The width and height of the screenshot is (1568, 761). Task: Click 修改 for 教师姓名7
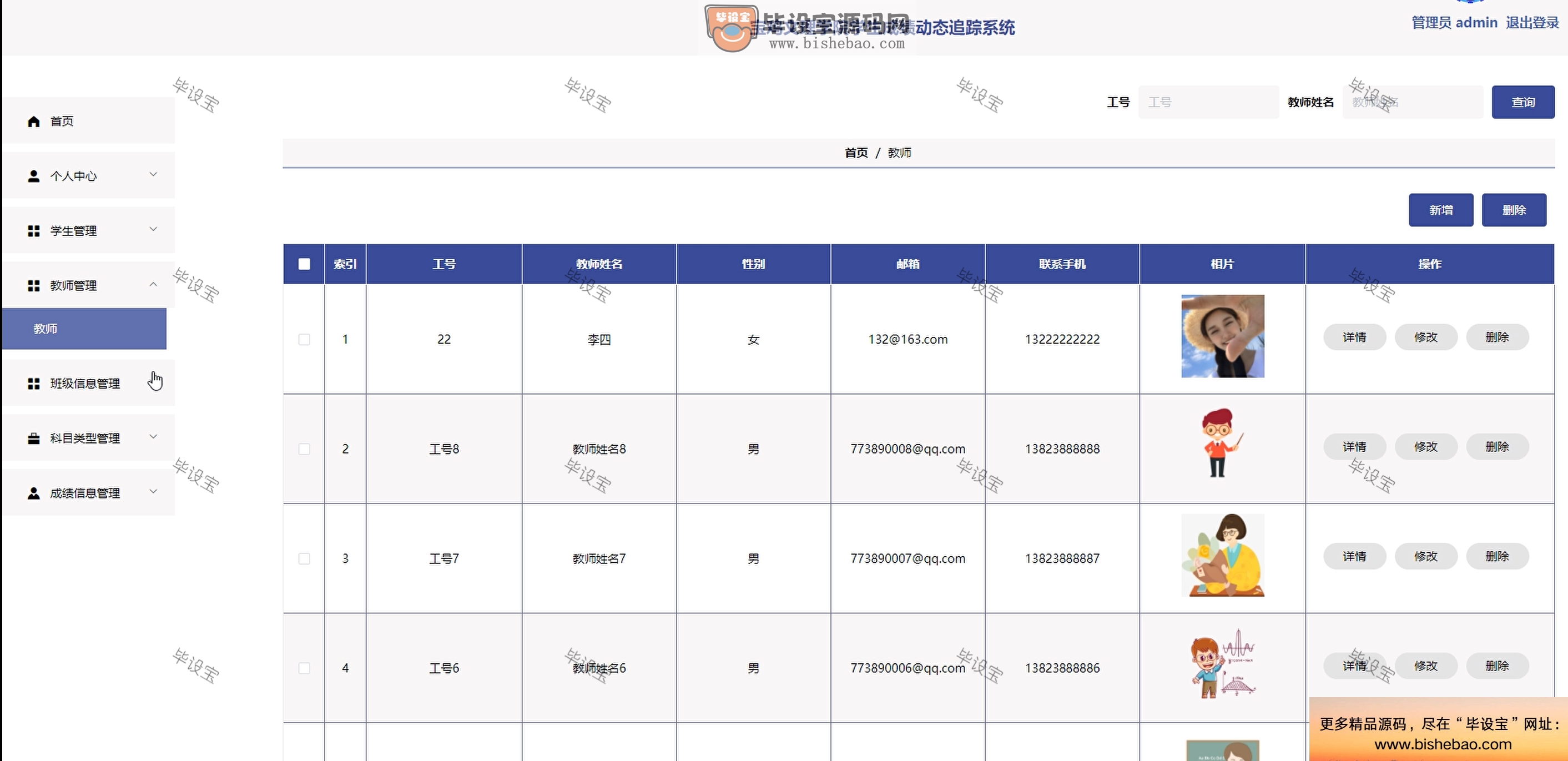[1425, 556]
